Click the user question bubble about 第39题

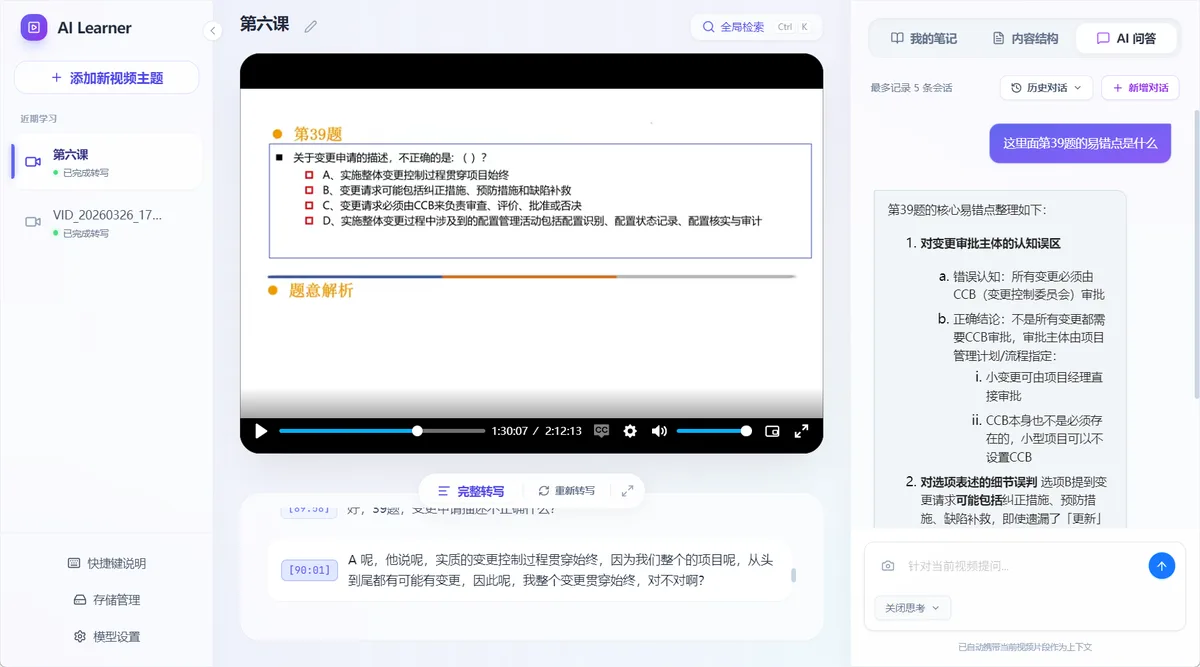coord(1080,143)
